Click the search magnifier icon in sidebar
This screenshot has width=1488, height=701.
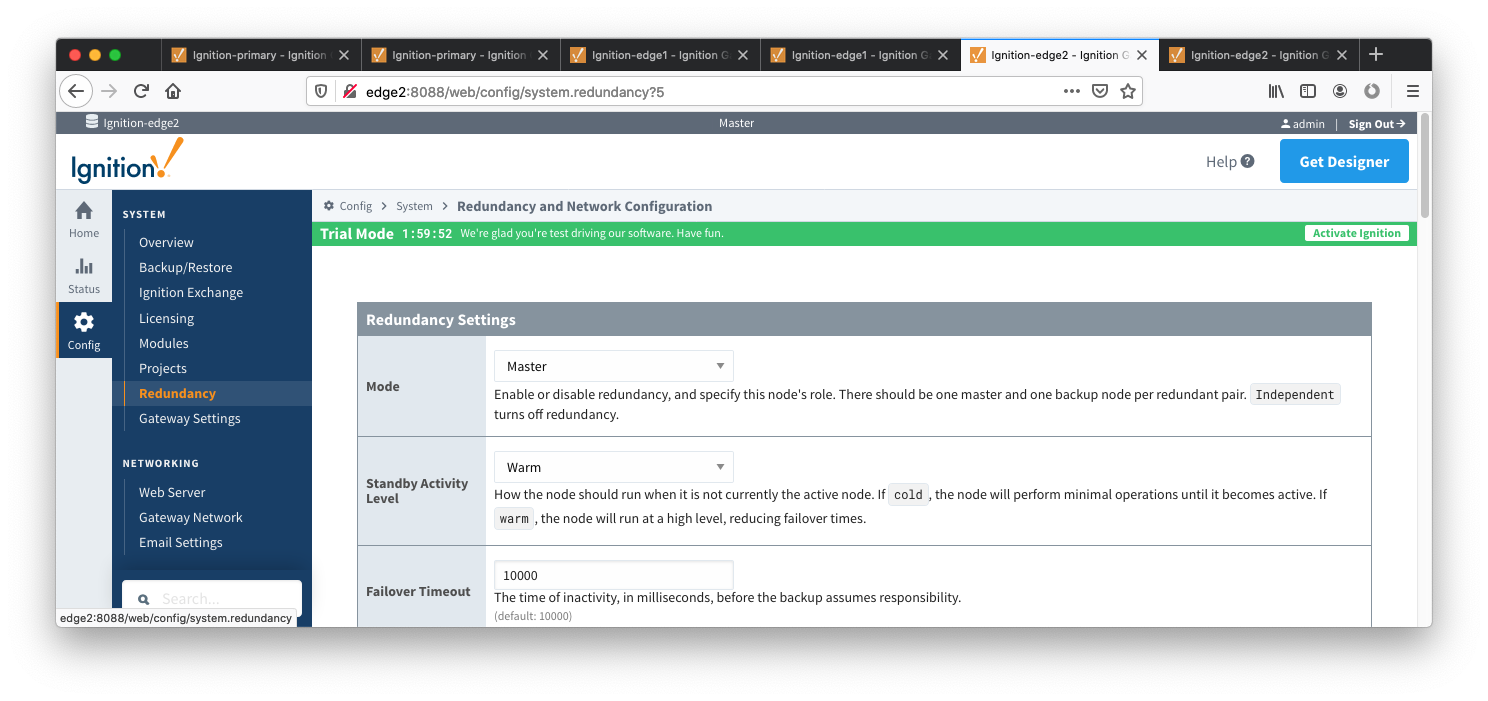[x=143, y=600]
